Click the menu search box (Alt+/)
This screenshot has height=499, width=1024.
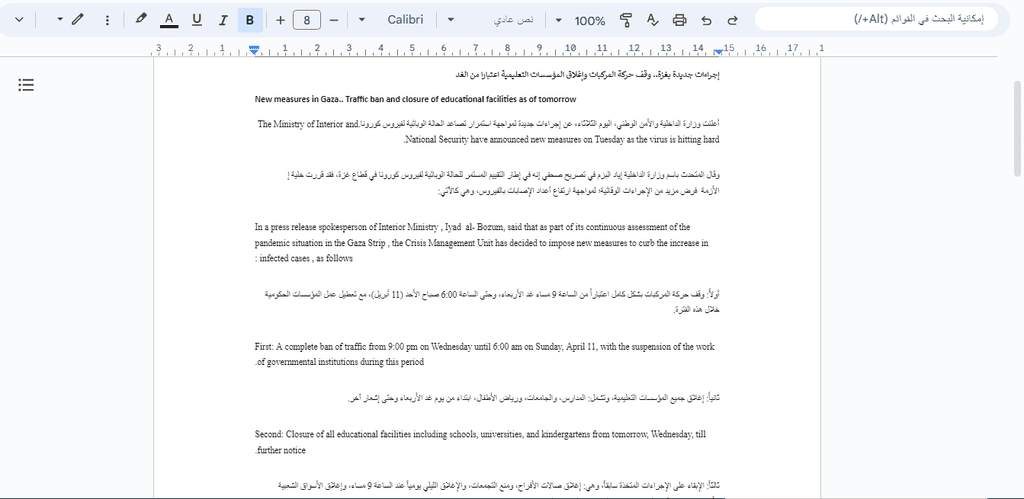pos(876,19)
